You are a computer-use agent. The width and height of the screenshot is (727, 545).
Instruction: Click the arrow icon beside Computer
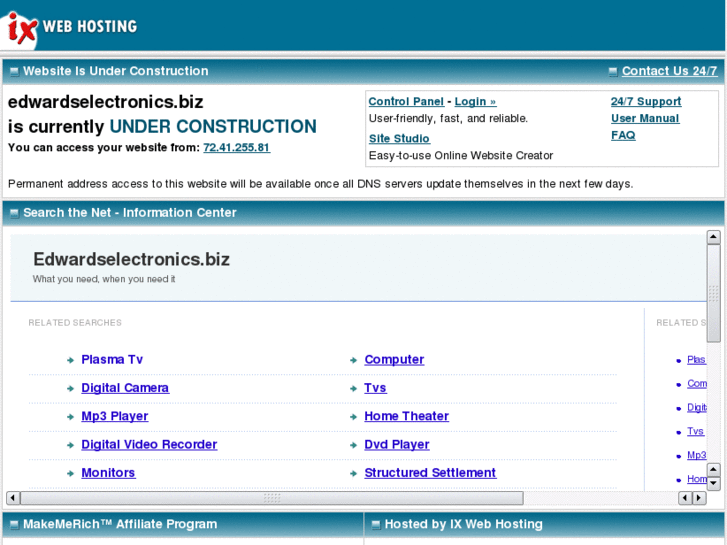point(354,360)
